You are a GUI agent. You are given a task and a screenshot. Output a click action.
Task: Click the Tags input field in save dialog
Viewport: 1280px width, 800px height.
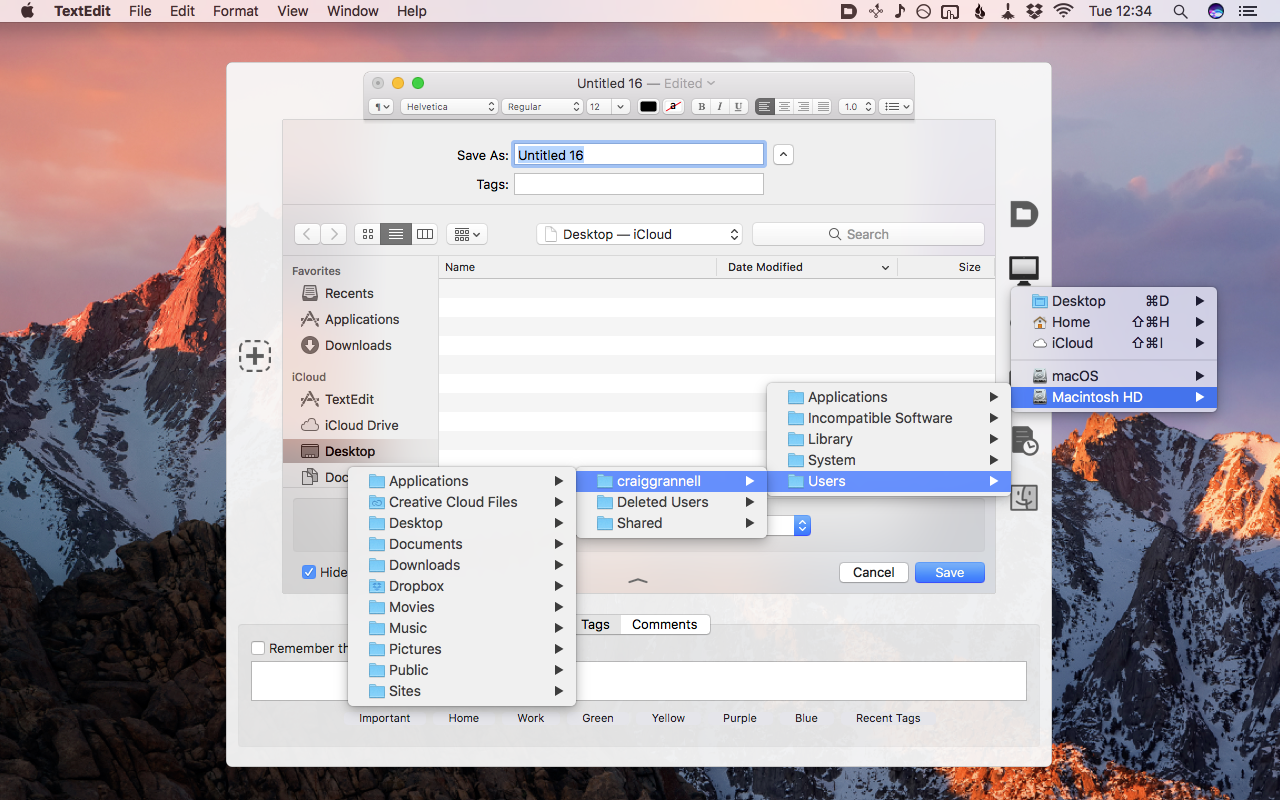click(639, 184)
